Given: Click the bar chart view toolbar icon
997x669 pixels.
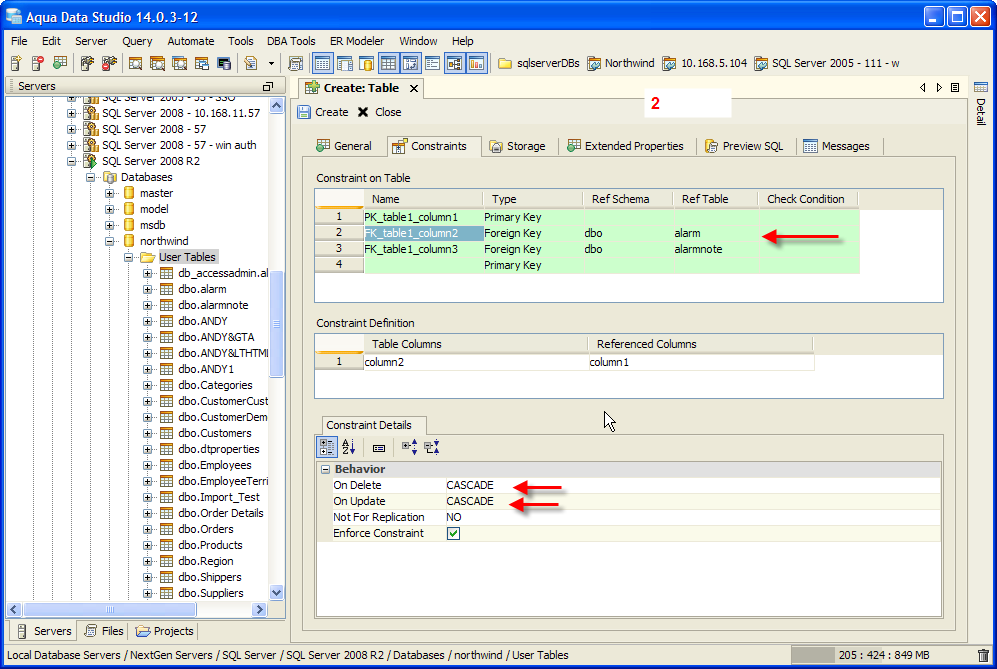Looking at the screenshot, I should 476,63.
